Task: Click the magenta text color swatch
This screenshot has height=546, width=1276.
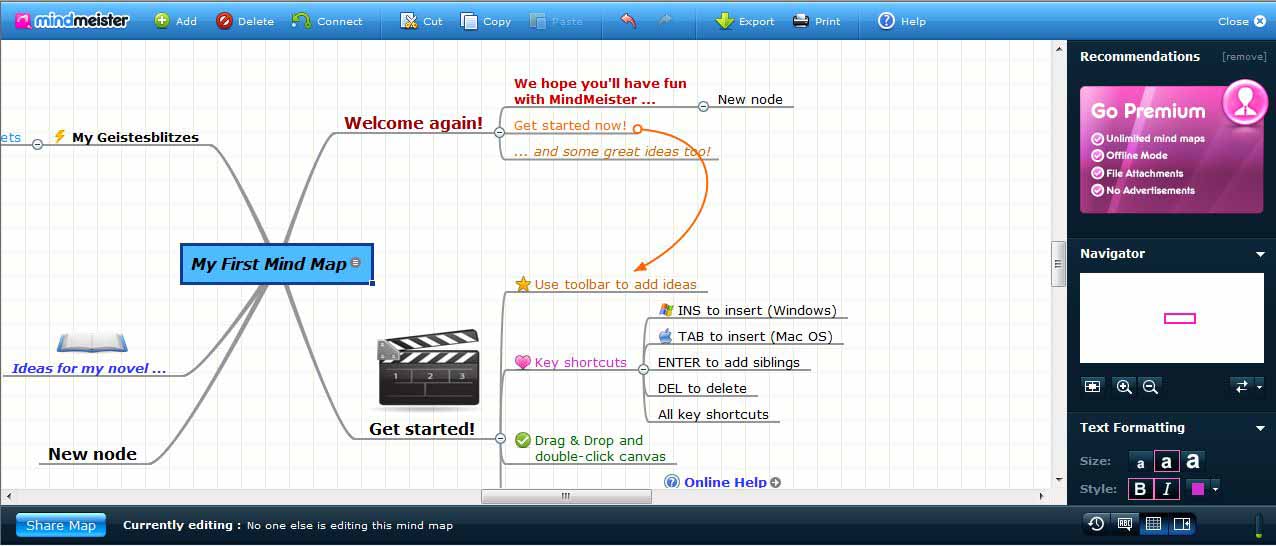Action: [x=1197, y=489]
